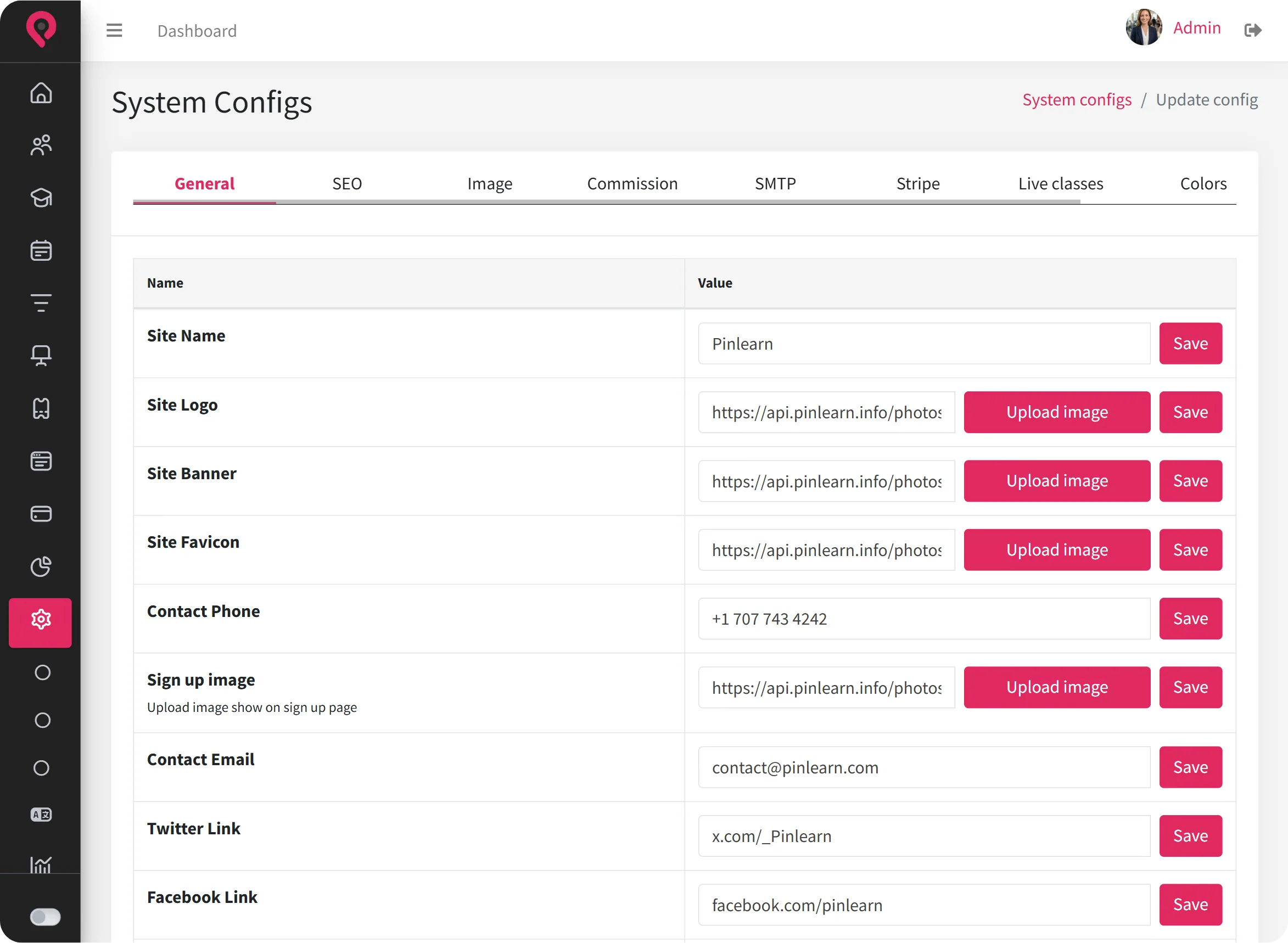
Task: Click the Pinlearn logo in sidebar
Action: pyautogui.click(x=41, y=29)
